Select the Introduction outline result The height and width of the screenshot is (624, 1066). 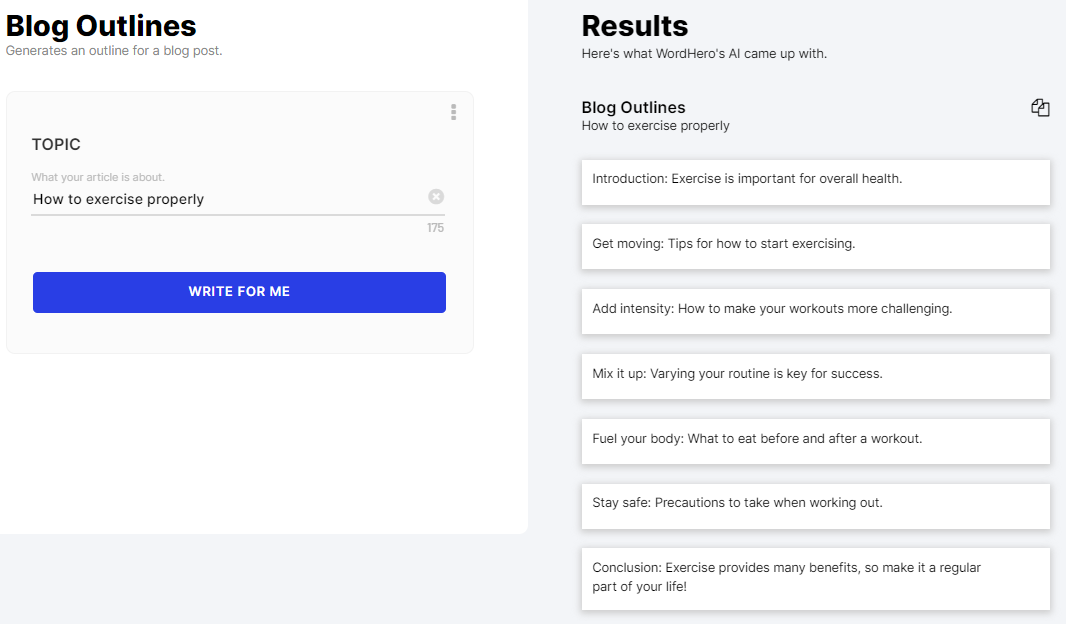click(x=815, y=182)
